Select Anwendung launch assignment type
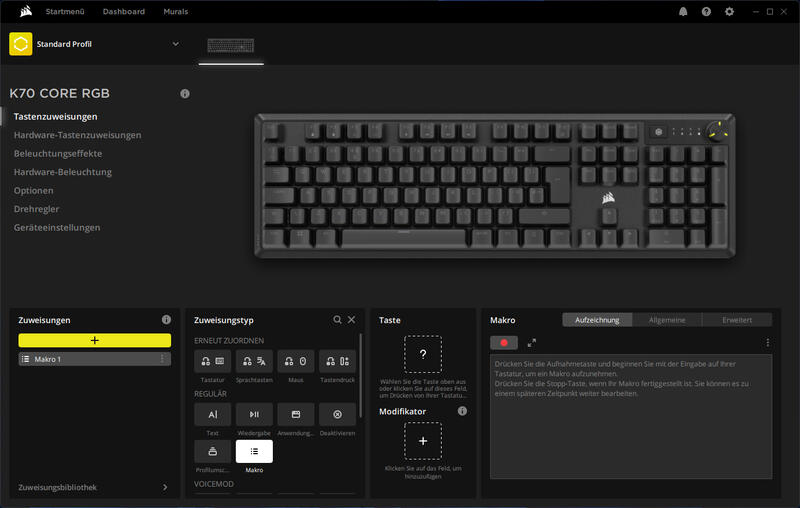 (295, 415)
